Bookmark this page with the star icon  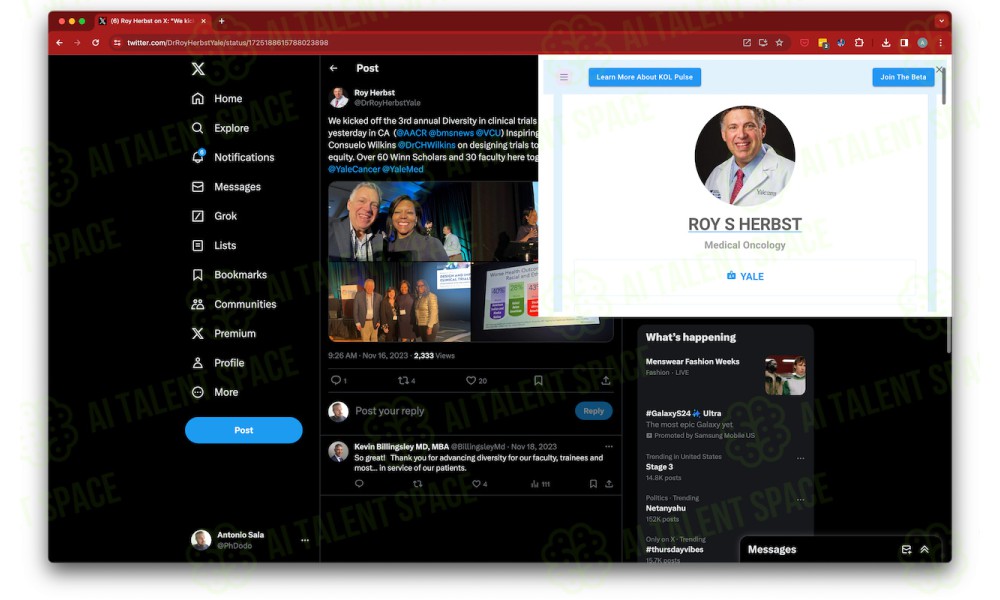click(x=779, y=43)
